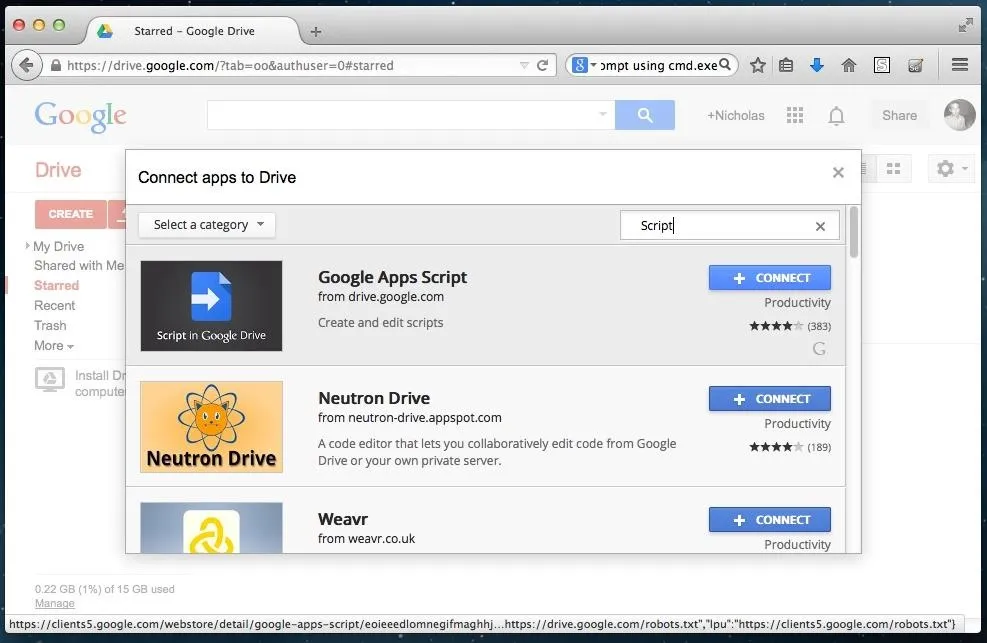This screenshot has height=643, width=987.
Task: Open Recent in the sidebar
Action: pos(55,306)
